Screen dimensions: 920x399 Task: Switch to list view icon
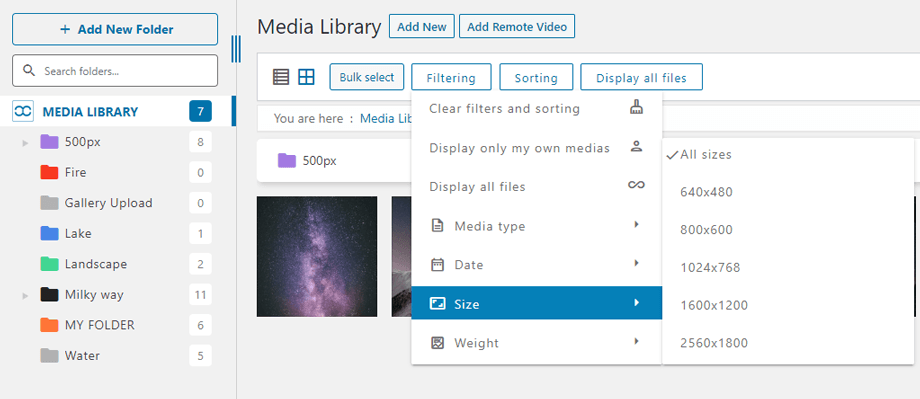pos(281,77)
